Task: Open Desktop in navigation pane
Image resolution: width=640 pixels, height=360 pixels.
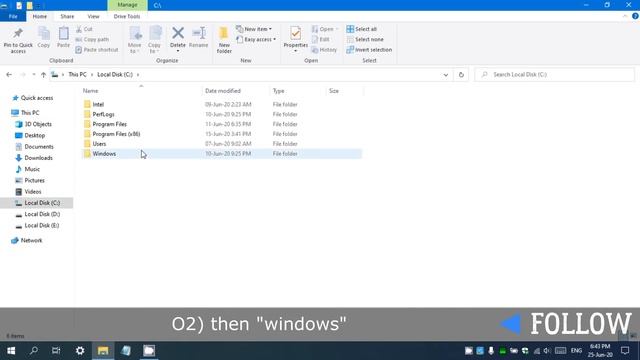Action: pyautogui.click(x=34, y=136)
